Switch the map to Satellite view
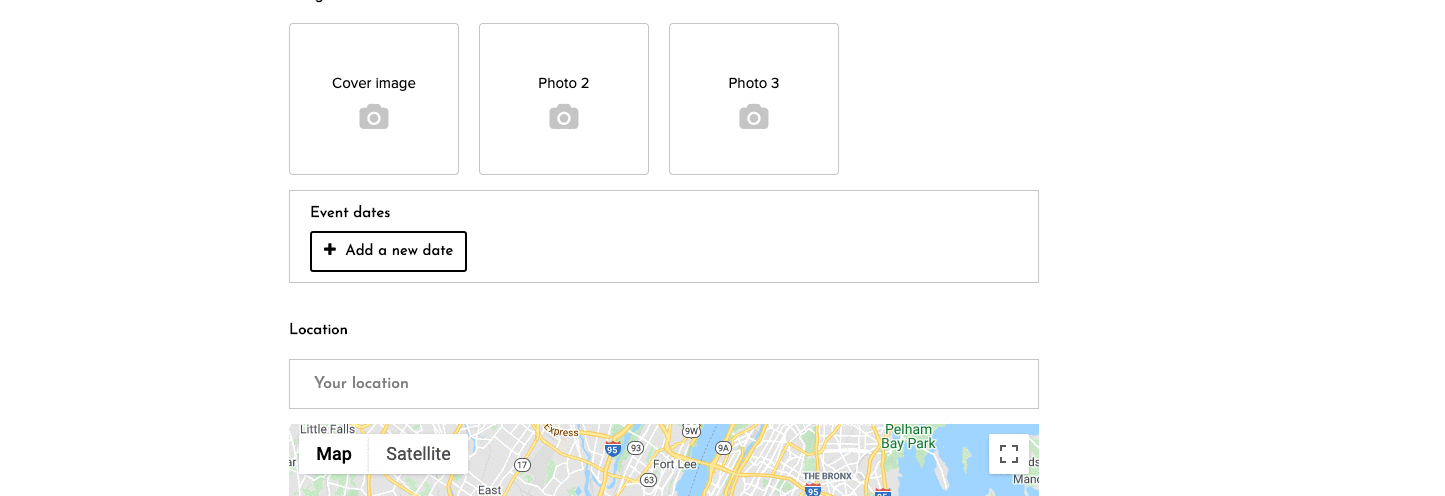Viewport: 1445px width, 496px height. (418, 454)
